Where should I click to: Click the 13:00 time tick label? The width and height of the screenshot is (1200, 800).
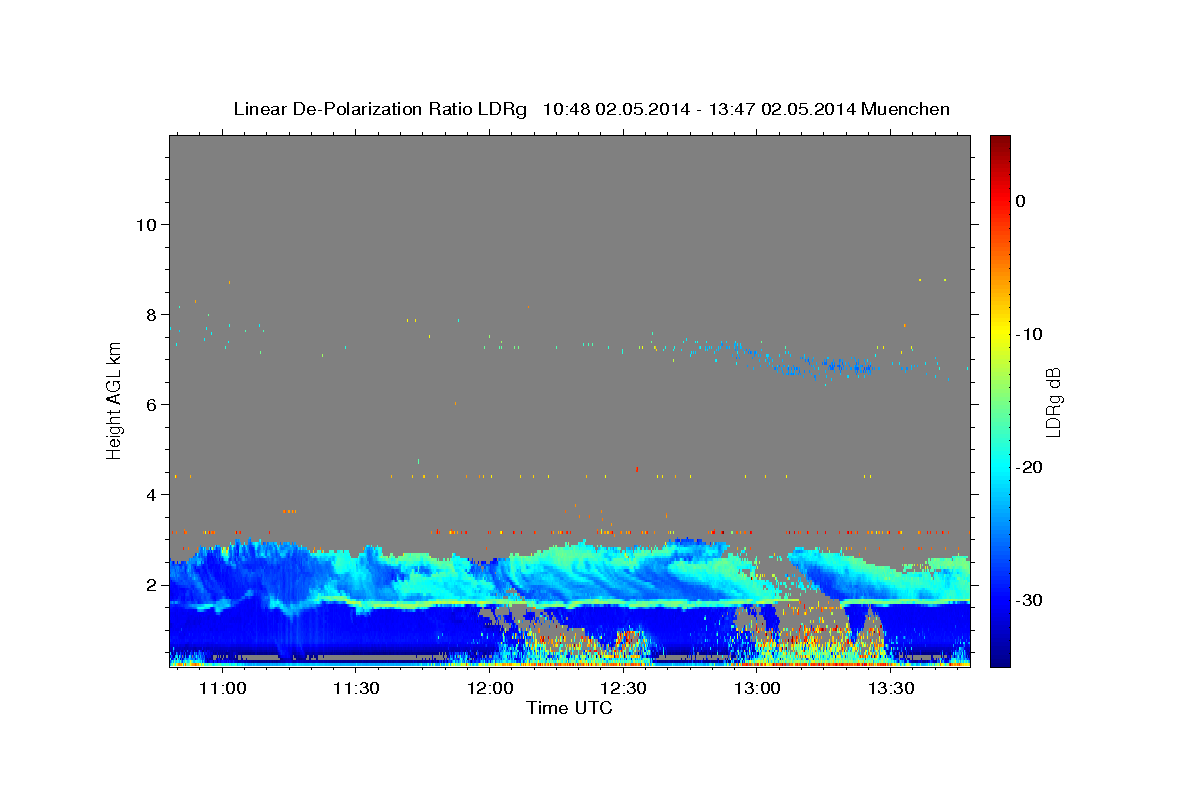pyautogui.click(x=758, y=689)
